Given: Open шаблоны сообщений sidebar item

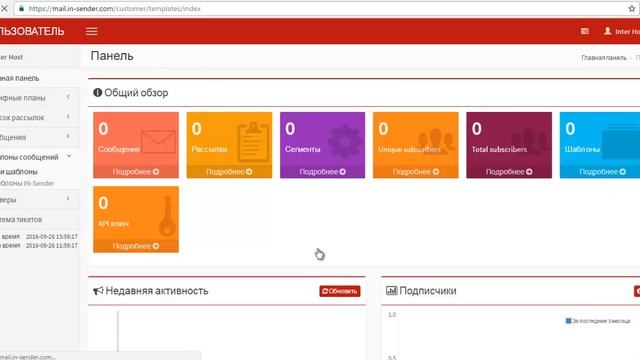Looking at the screenshot, I should [40, 157].
